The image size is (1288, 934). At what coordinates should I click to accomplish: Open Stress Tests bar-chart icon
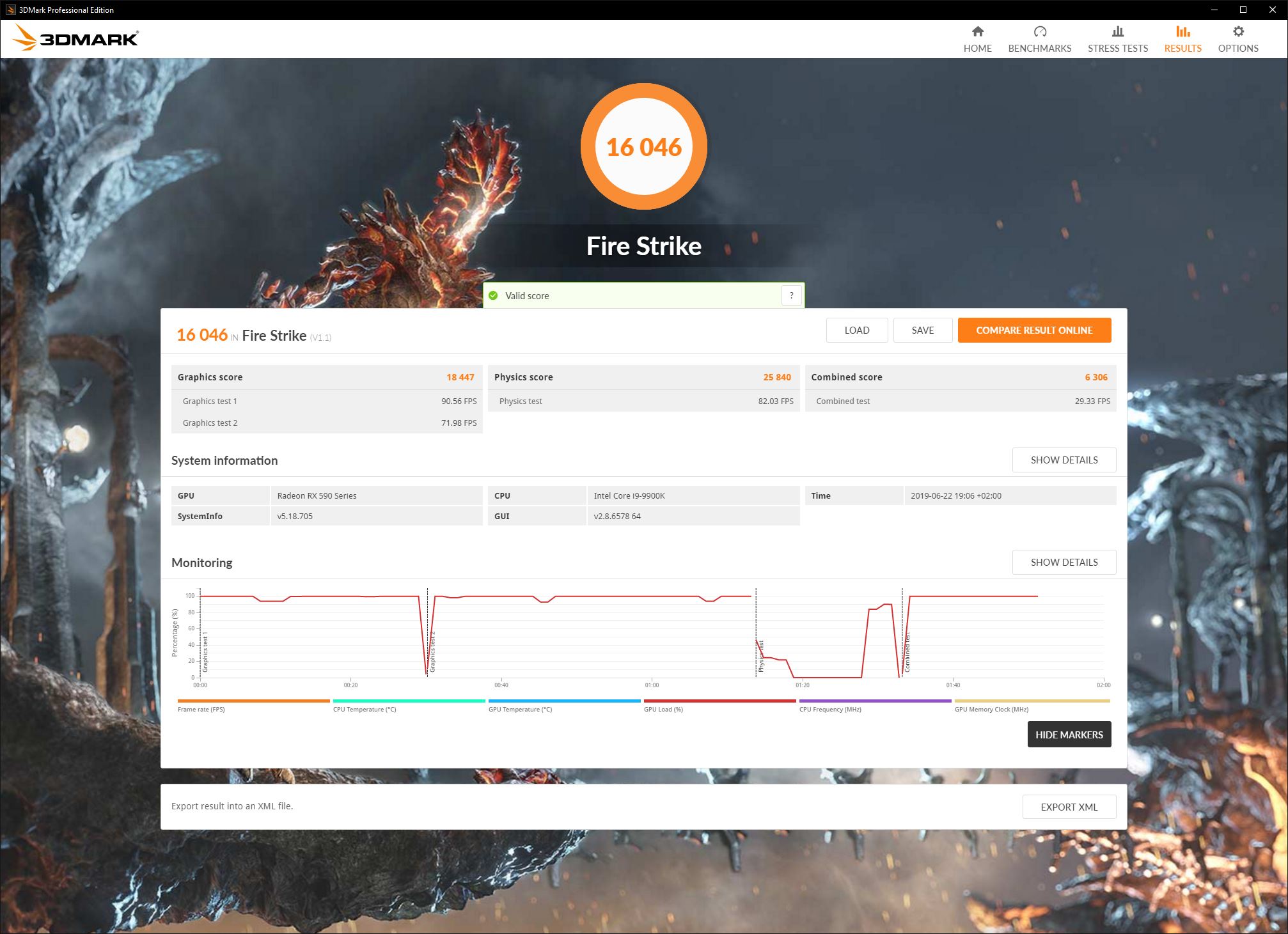[x=1117, y=31]
